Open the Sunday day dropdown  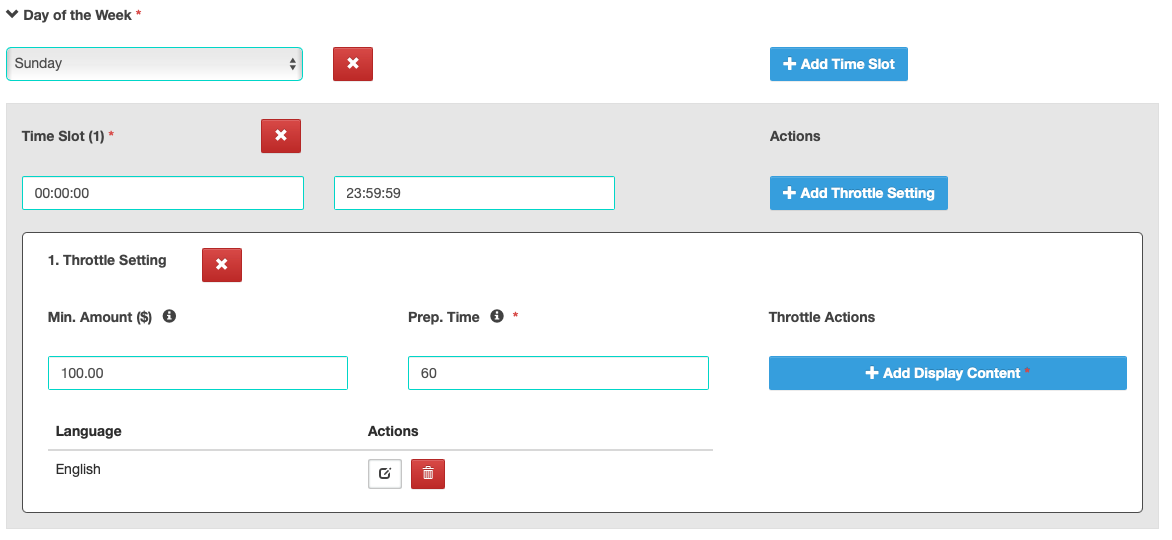coord(154,64)
